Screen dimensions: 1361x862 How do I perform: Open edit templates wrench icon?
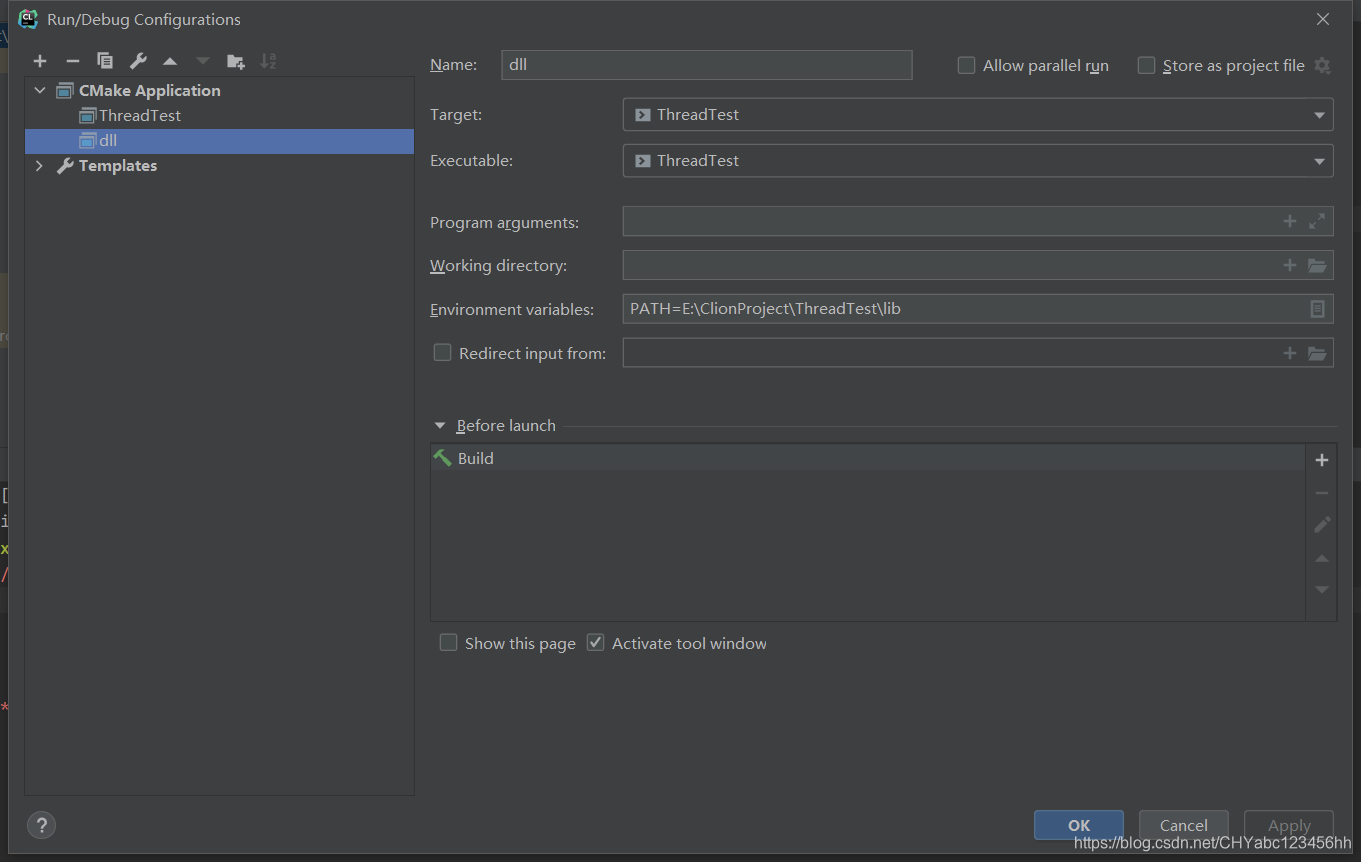pos(138,62)
